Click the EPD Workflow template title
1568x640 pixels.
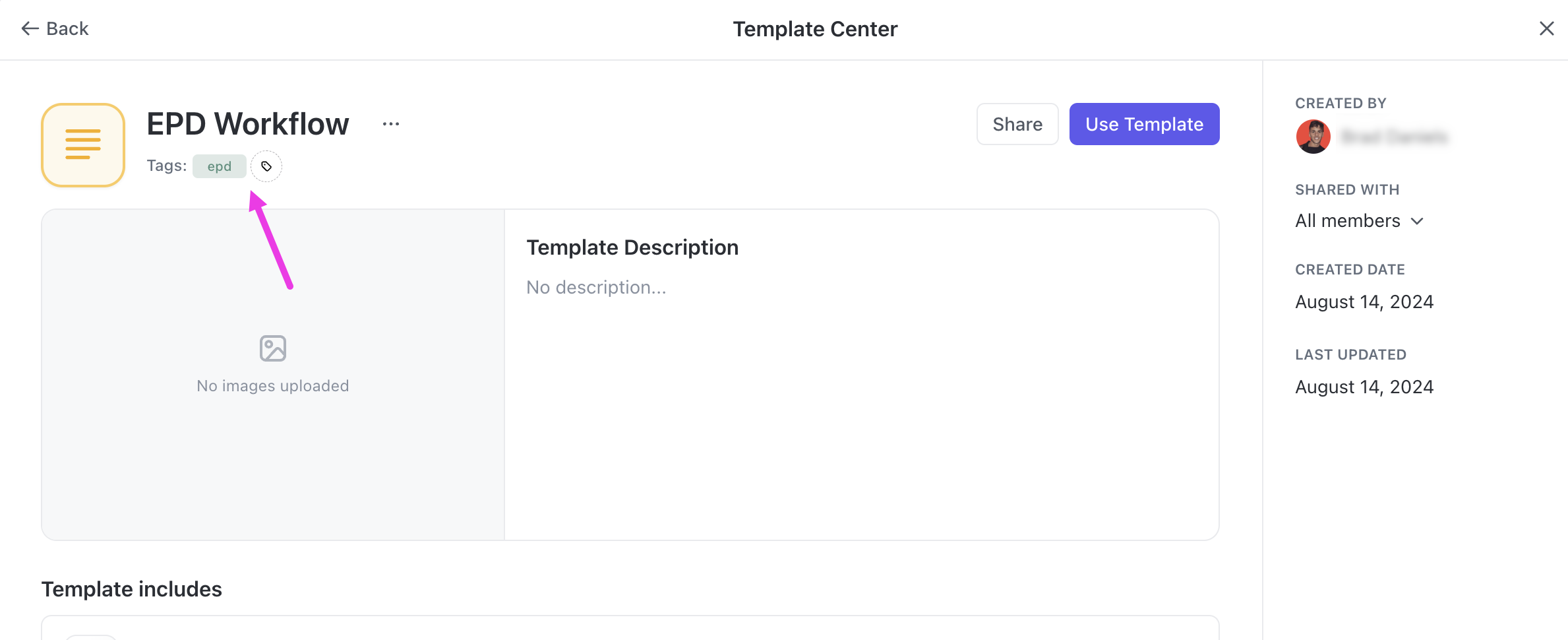[x=248, y=123]
